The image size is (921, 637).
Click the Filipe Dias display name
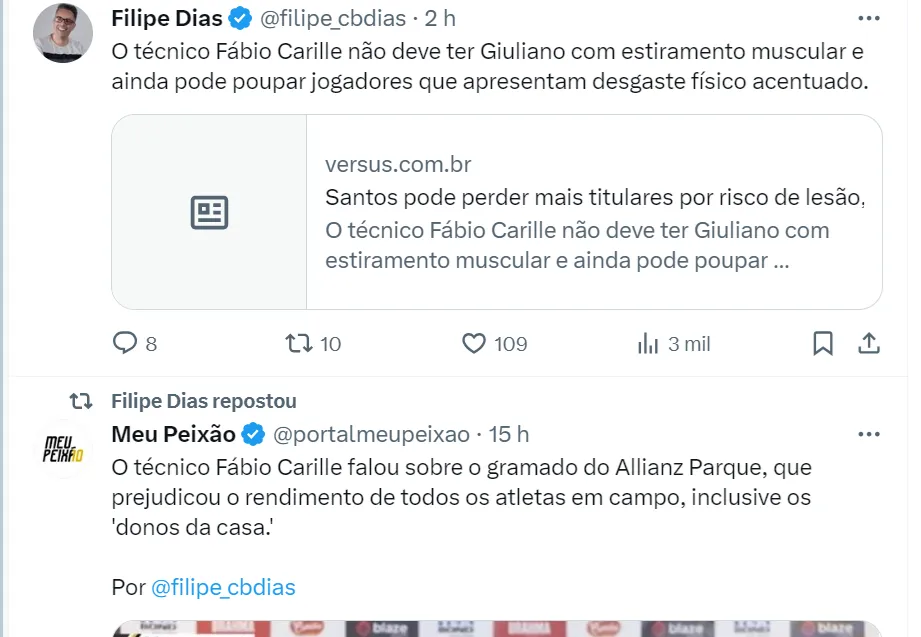click(167, 18)
